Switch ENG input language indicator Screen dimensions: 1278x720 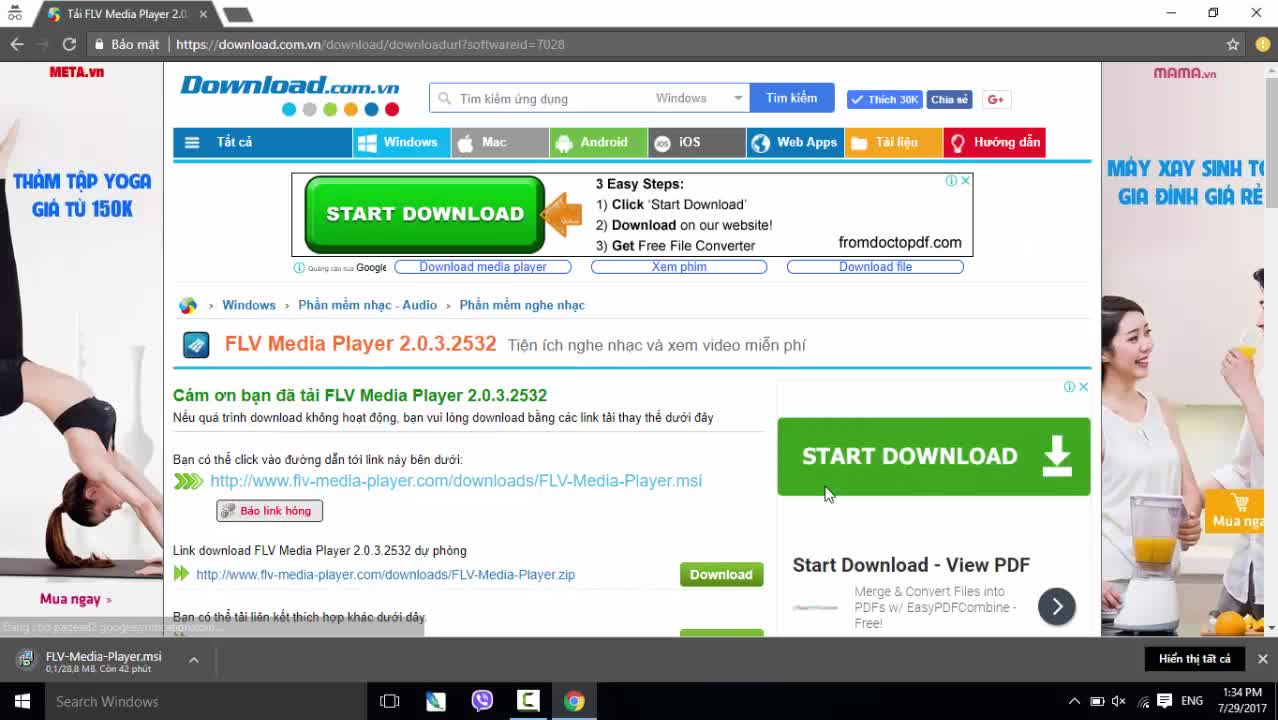pos(1192,701)
